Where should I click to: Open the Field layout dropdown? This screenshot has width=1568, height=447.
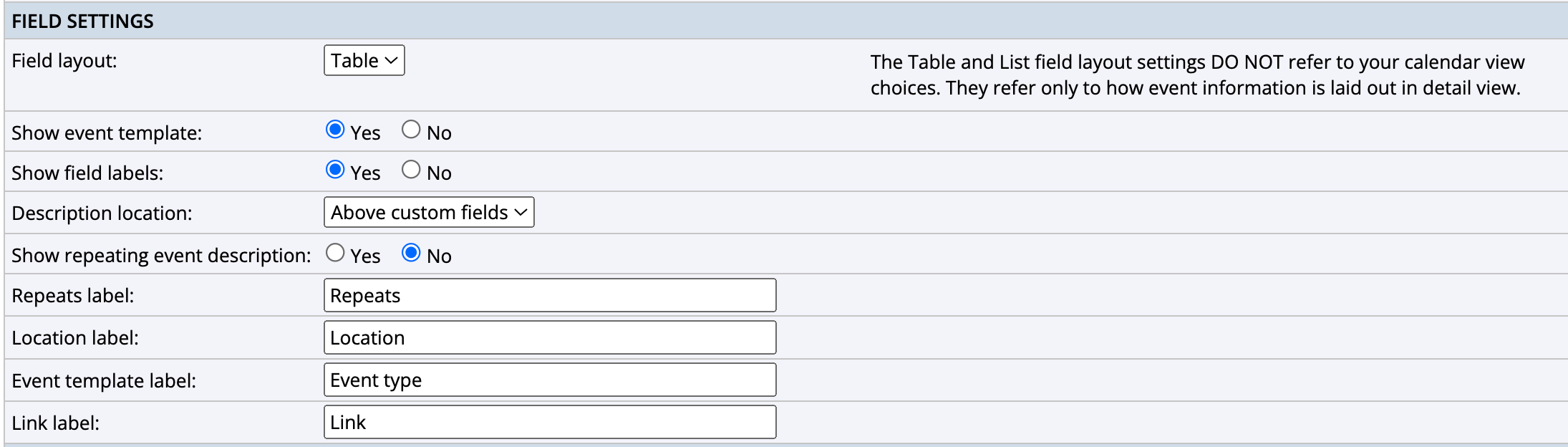(x=364, y=61)
